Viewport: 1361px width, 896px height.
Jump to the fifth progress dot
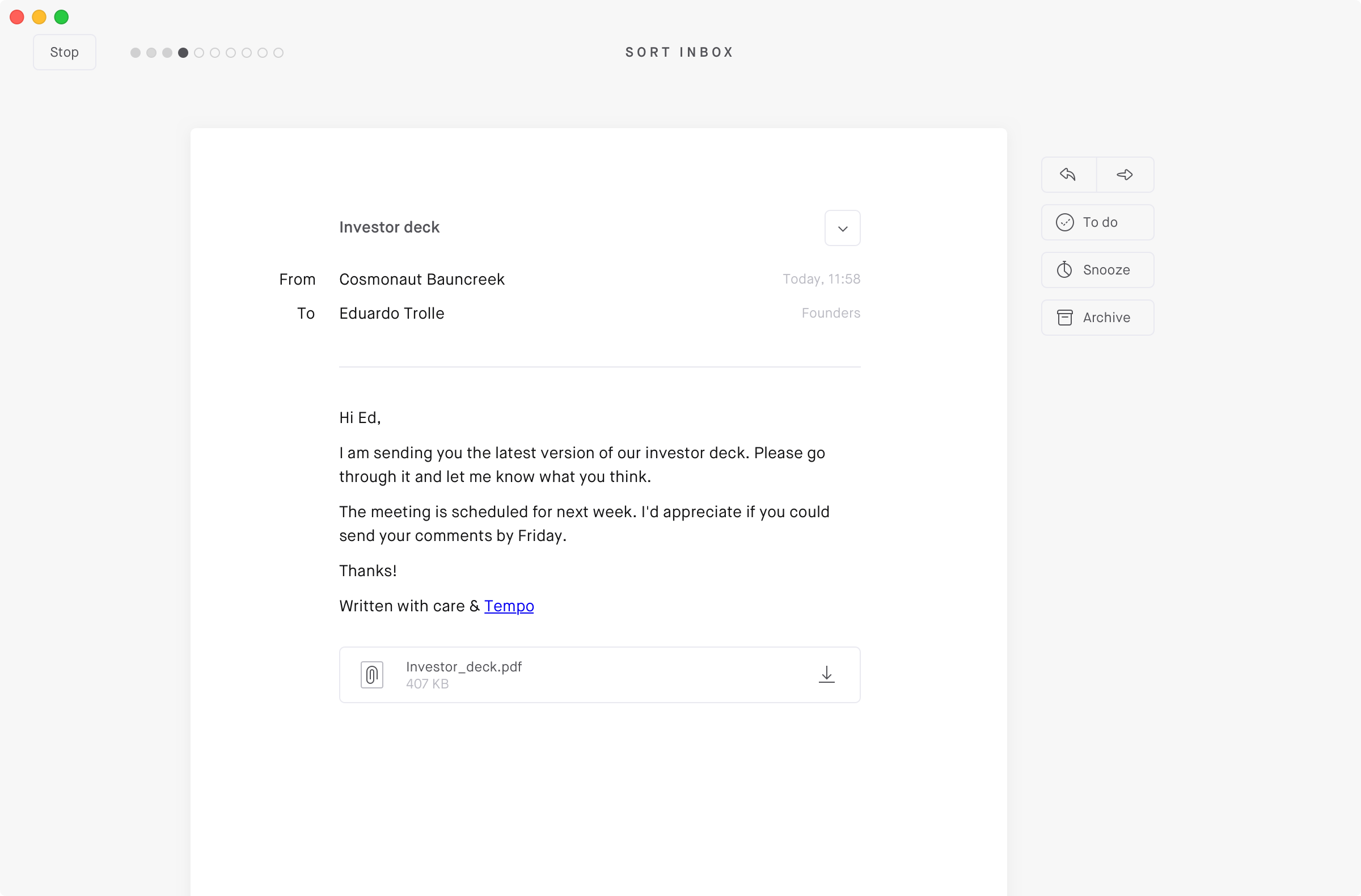click(199, 53)
